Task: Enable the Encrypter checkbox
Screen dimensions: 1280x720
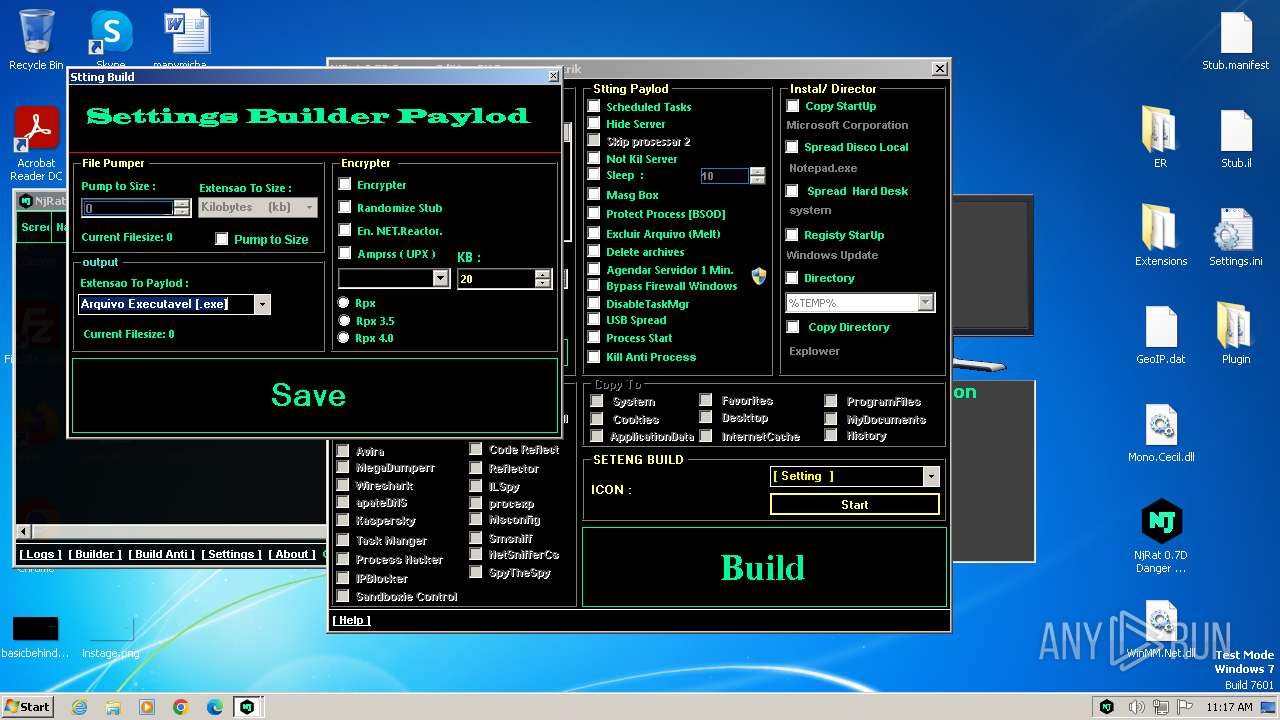Action: tap(345, 184)
